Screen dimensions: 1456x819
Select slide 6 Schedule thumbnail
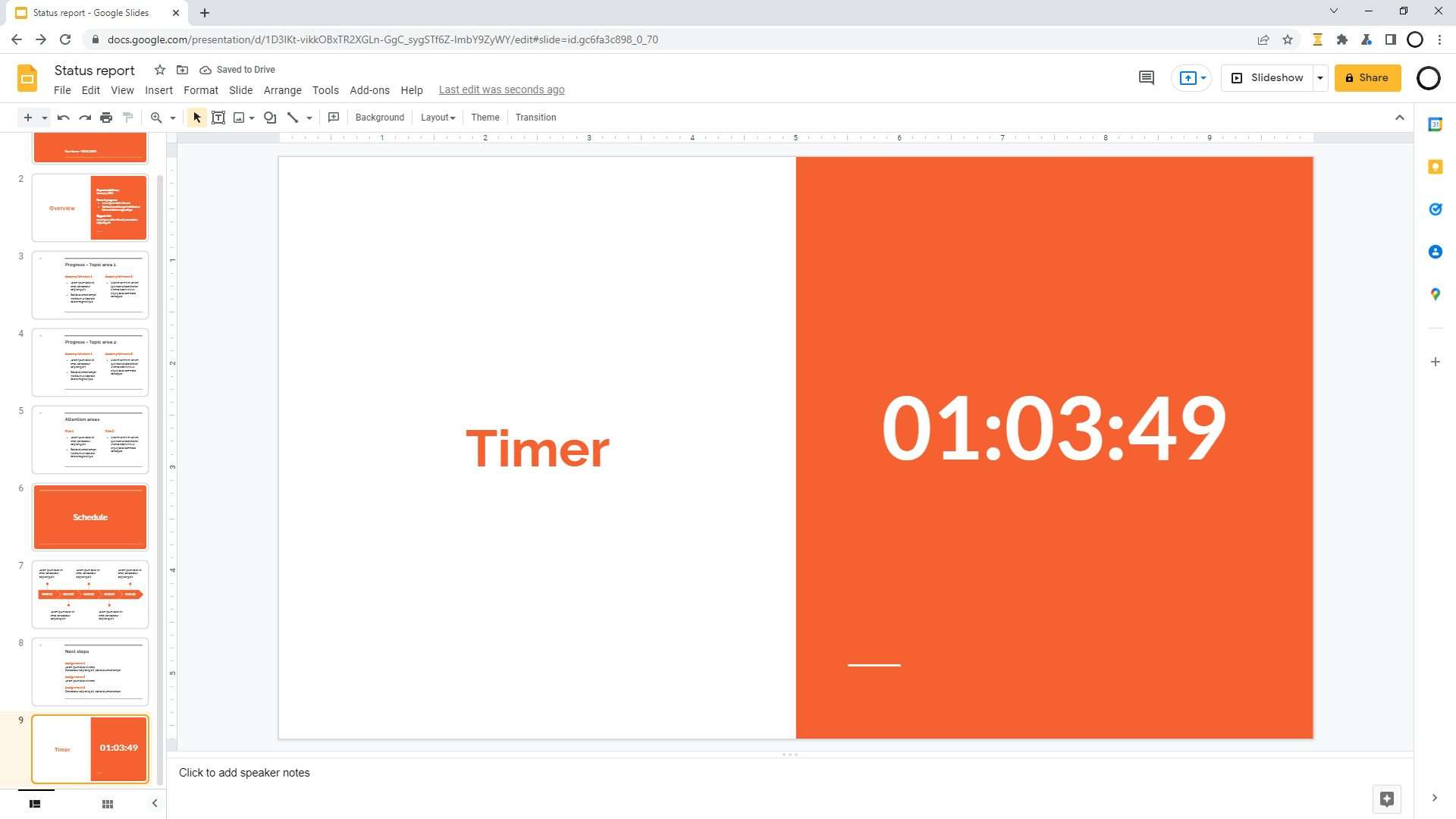(89, 517)
